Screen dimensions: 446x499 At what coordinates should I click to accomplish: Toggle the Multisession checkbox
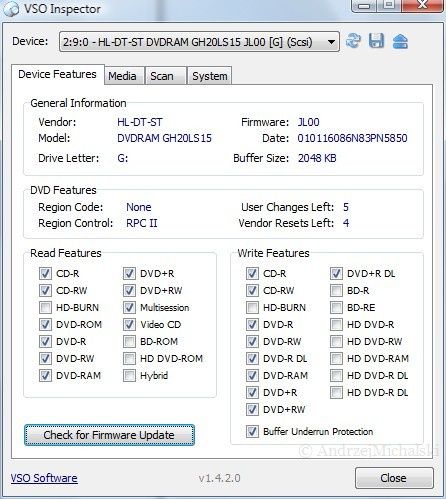[x=129, y=307]
